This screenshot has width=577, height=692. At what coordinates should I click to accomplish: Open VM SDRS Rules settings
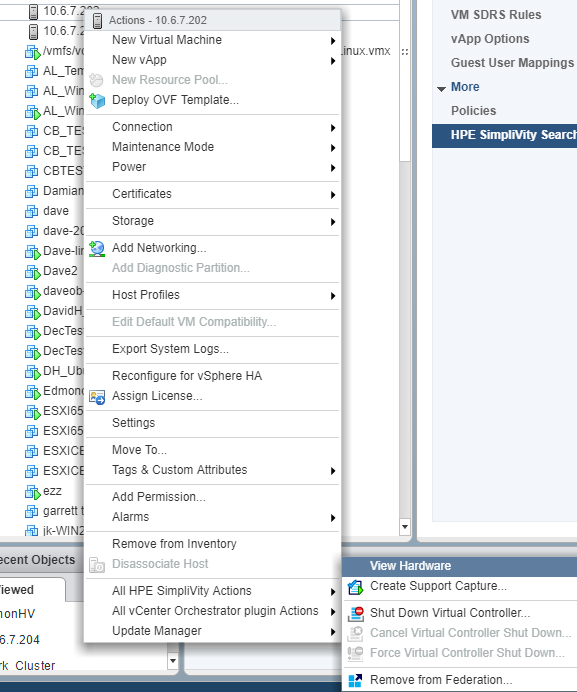tap(496, 15)
